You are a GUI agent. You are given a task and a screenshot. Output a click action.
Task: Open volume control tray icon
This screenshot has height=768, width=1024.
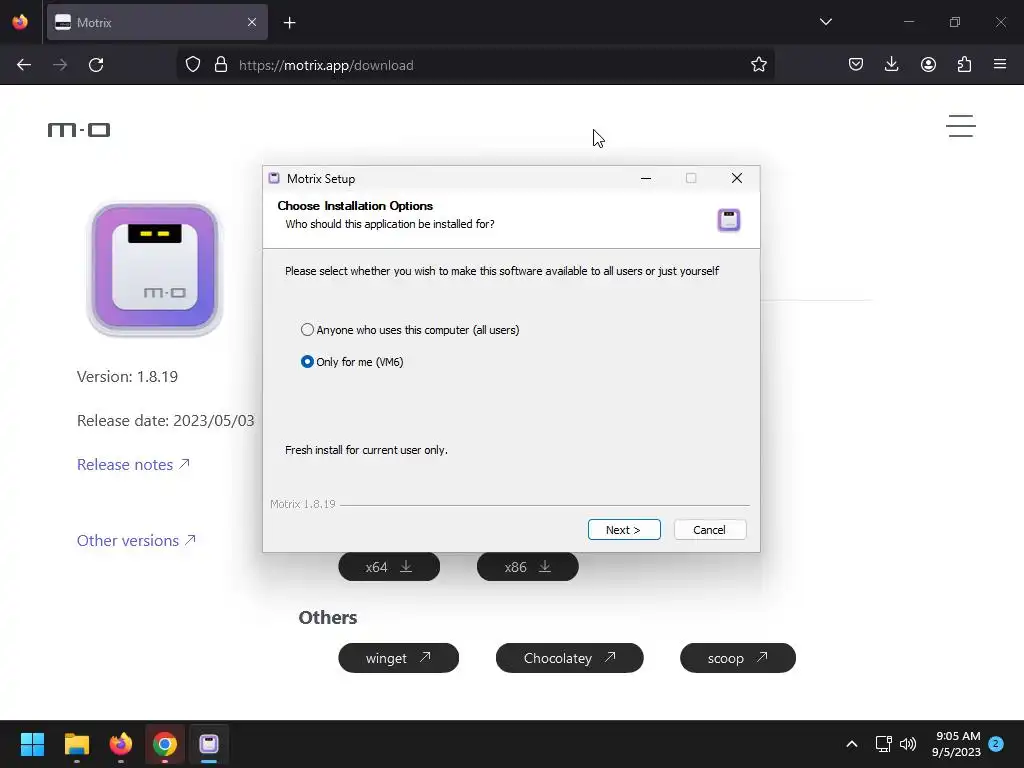[x=908, y=744]
